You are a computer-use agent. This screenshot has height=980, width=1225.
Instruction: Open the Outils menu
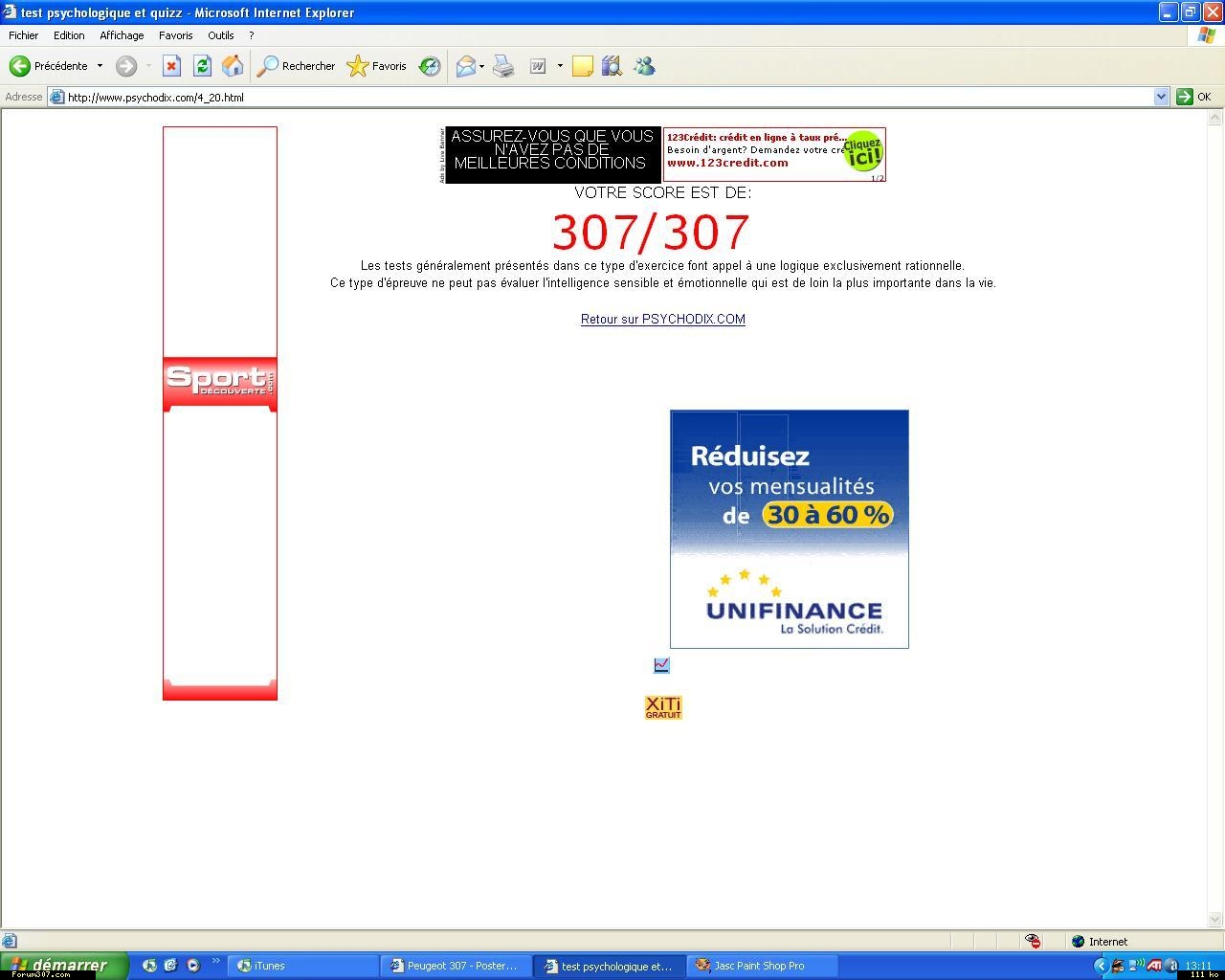click(x=220, y=35)
